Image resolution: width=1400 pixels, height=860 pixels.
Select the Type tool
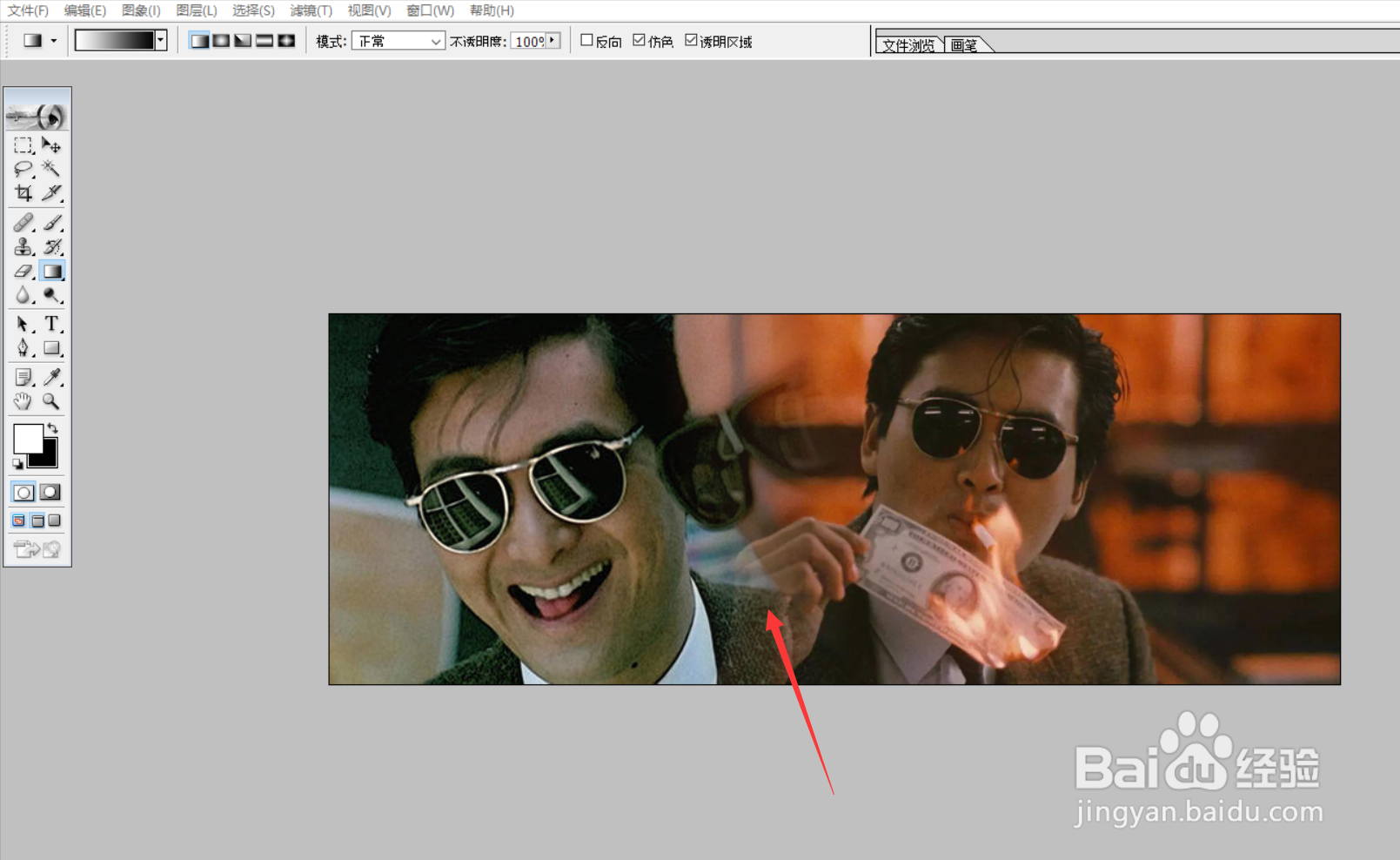pos(51,325)
